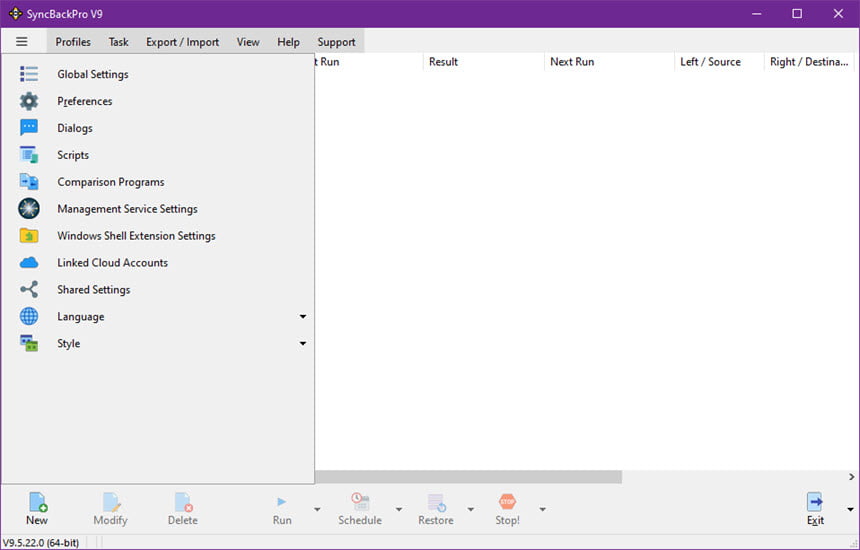
Task: Click the Restore toolbar button
Action: [436, 509]
